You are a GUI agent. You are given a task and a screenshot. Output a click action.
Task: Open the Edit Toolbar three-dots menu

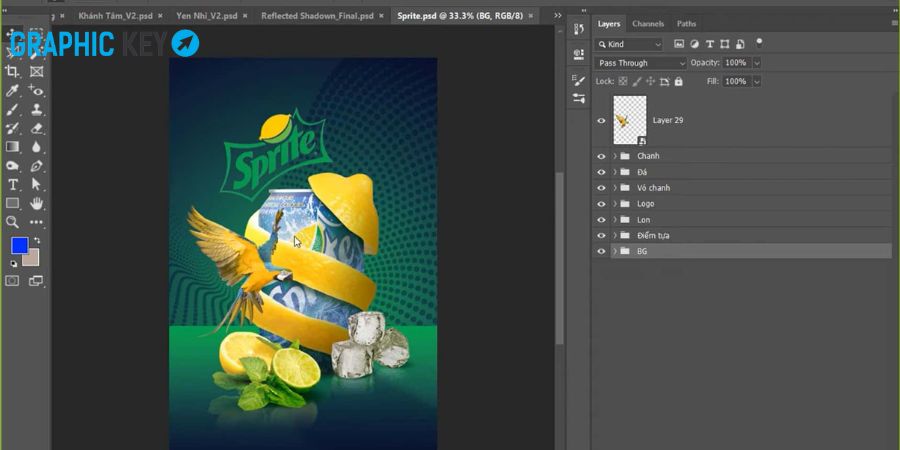coord(37,222)
